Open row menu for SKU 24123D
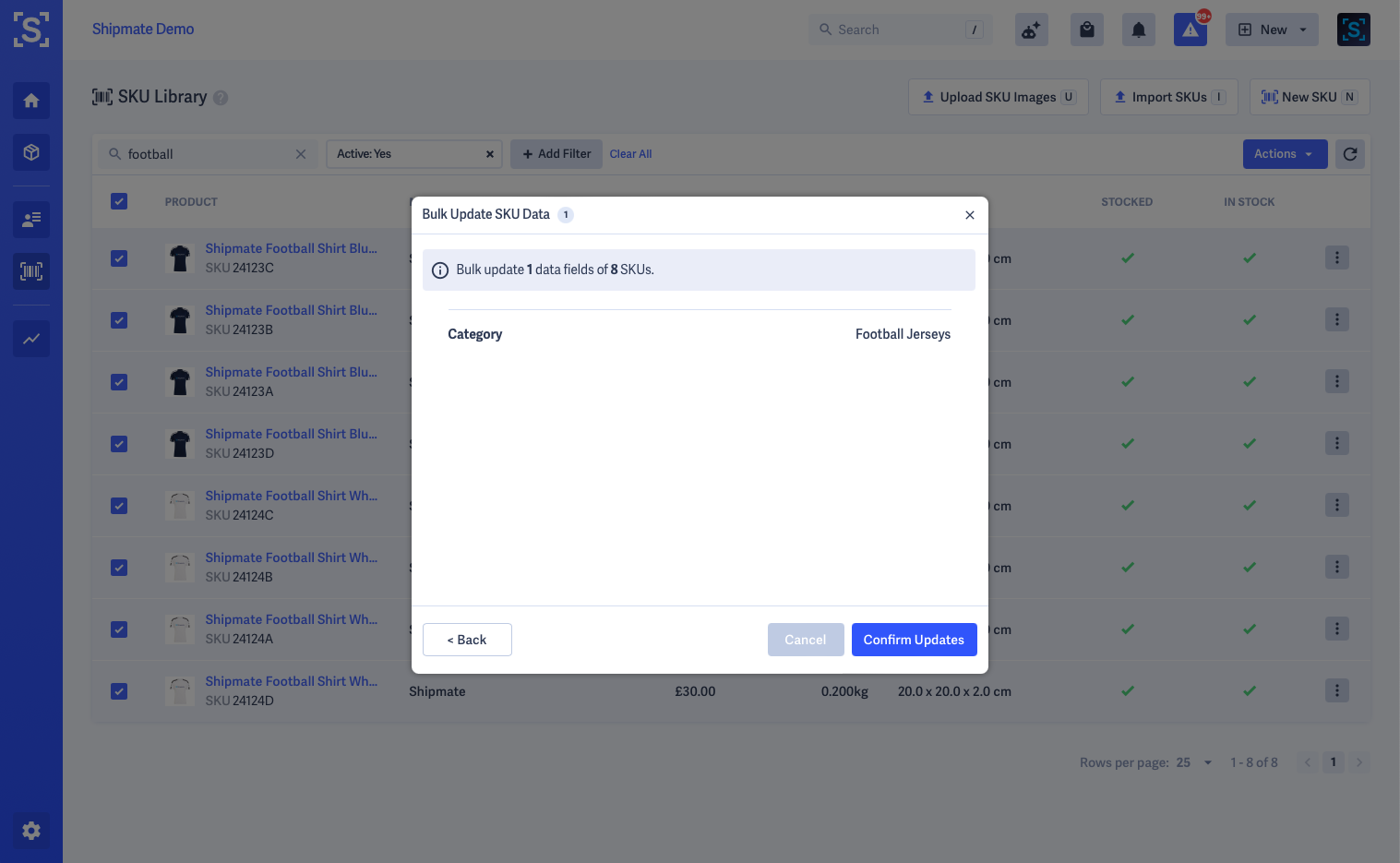Image resolution: width=1400 pixels, height=863 pixels. click(1337, 443)
